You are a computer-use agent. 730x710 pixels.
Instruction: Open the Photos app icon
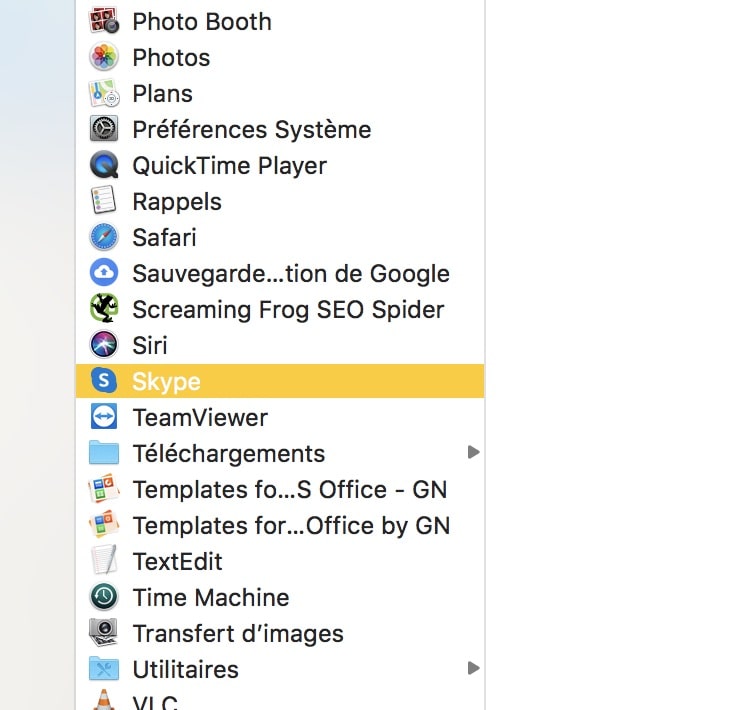[104, 57]
